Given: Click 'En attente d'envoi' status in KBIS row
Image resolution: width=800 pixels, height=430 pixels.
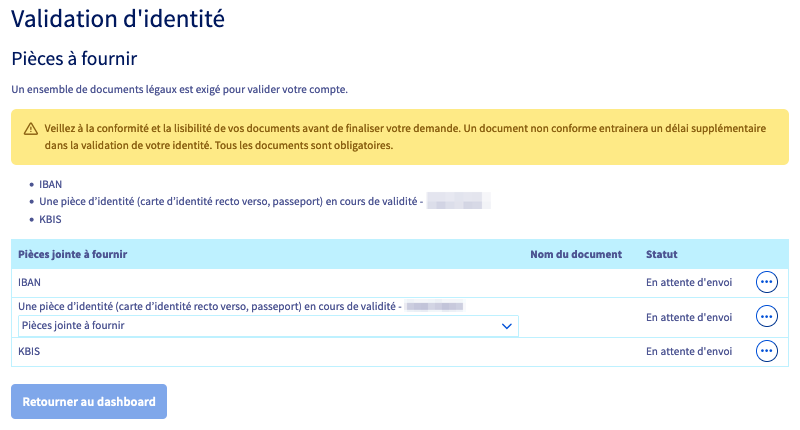Looking at the screenshot, I should [690, 352].
